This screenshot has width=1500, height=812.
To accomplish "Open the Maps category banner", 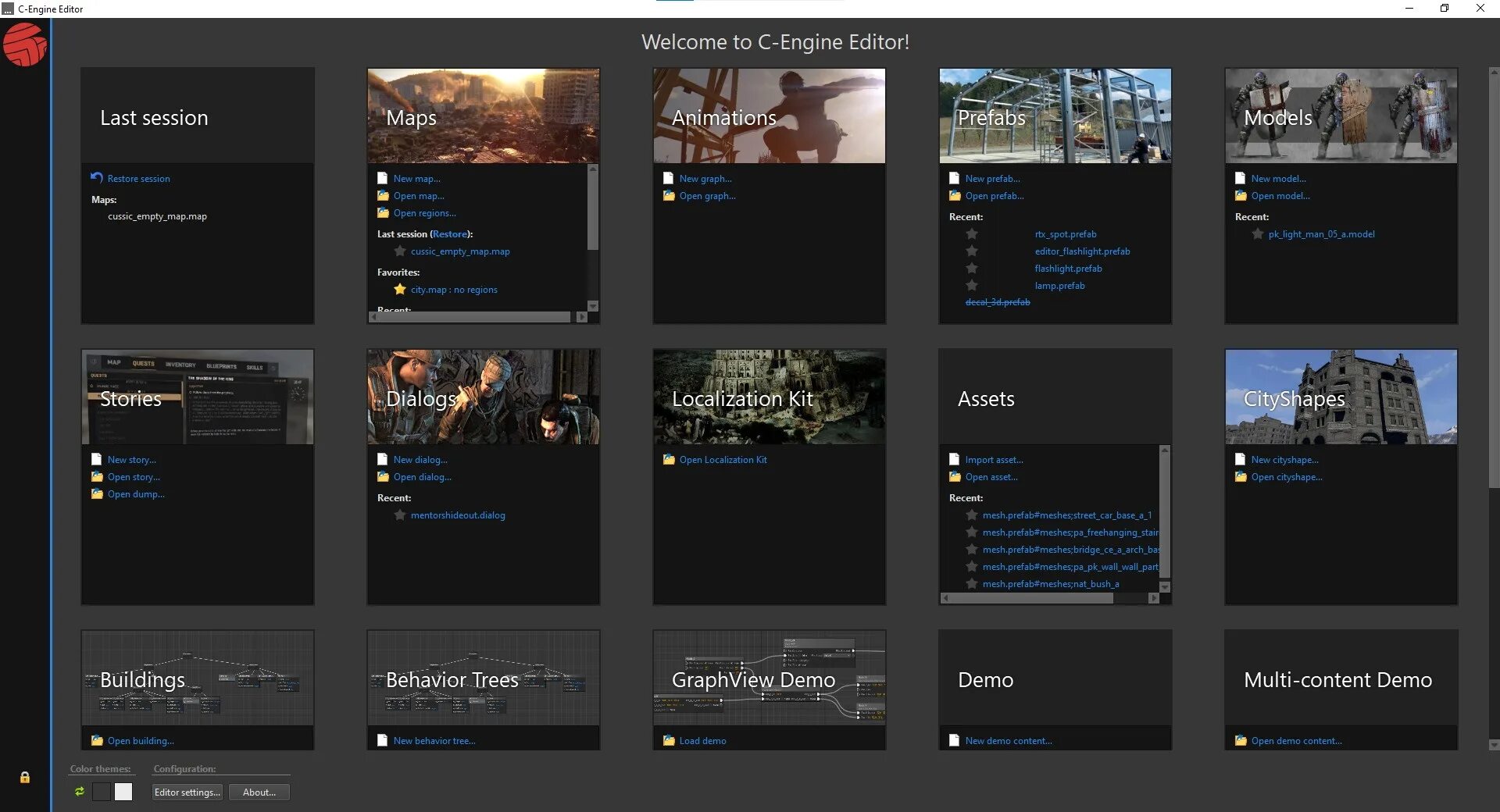I will click(484, 116).
